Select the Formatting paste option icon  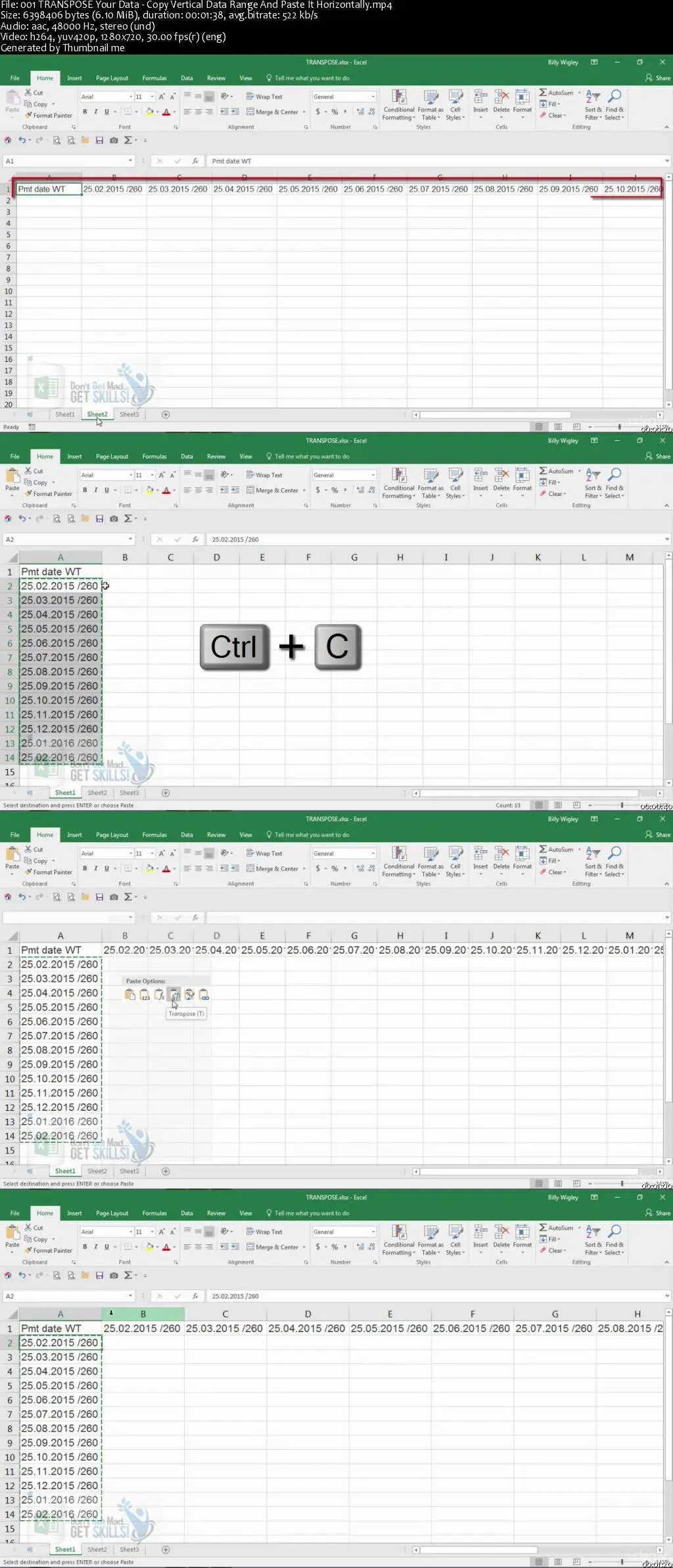pos(189,995)
